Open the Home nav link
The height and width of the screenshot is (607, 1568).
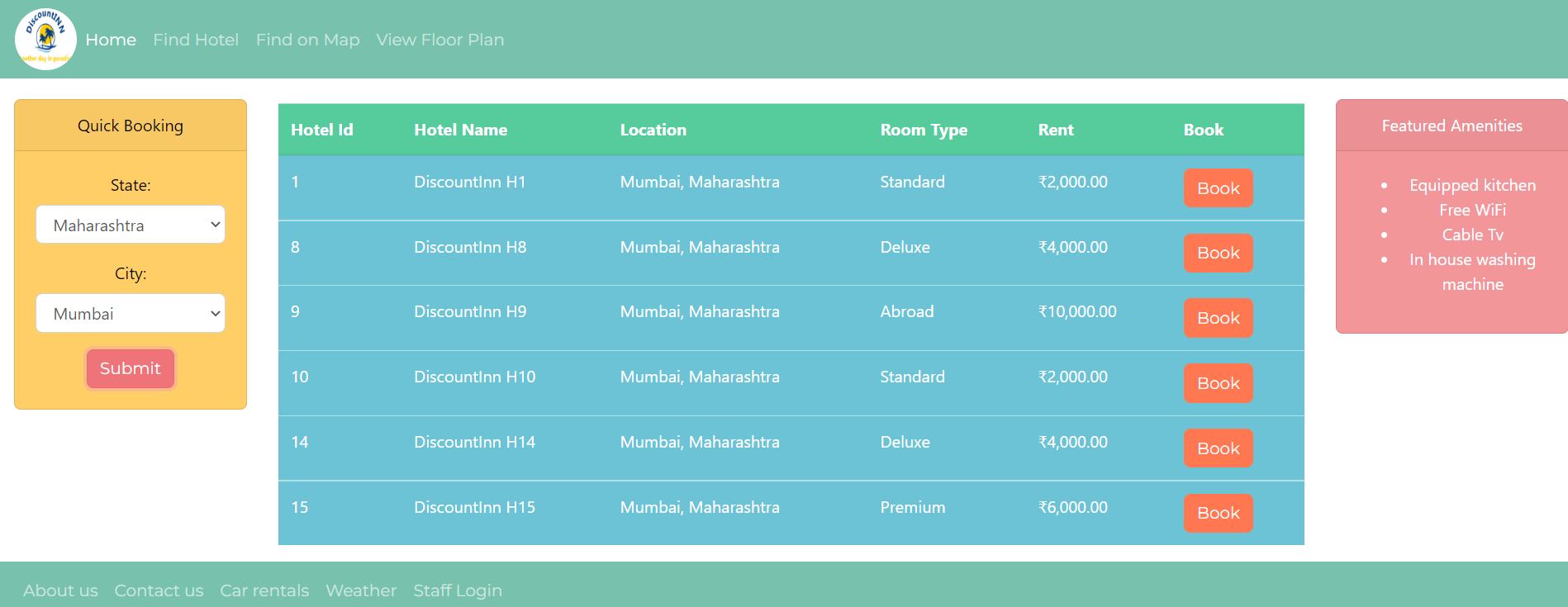(x=111, y=40)
